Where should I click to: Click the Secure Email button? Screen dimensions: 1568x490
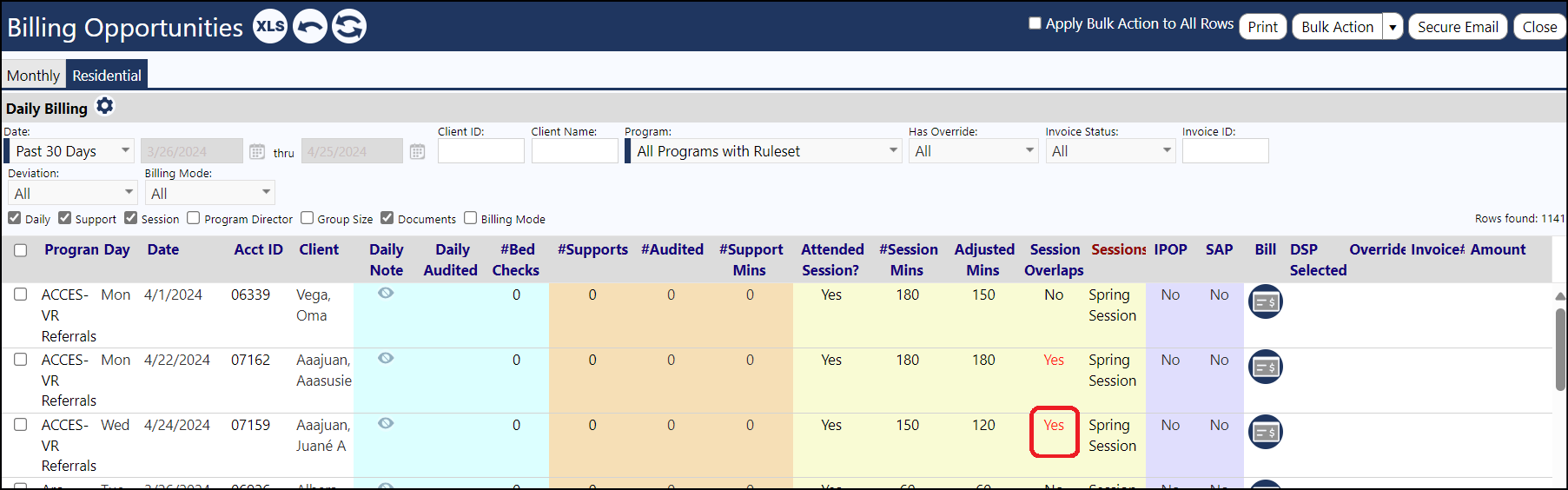(x=1458, y=27)
